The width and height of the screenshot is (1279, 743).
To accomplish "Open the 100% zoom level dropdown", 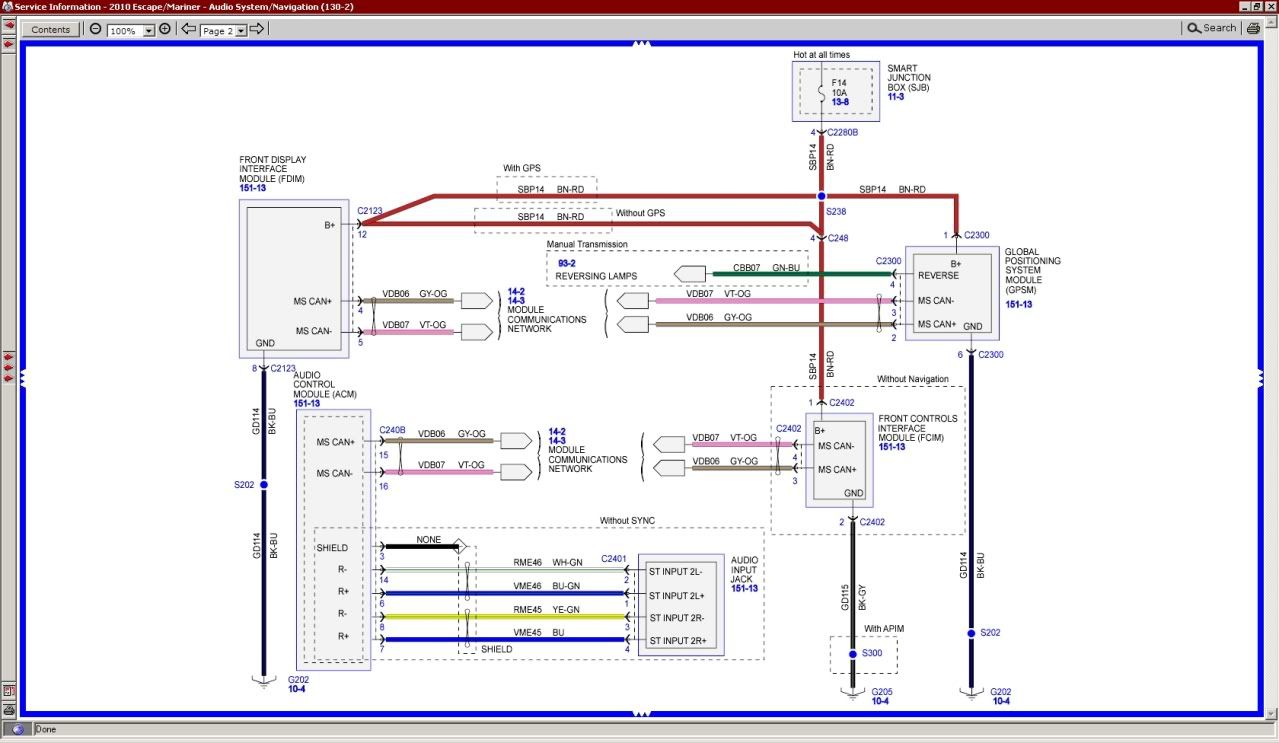I will pos(149,31).
